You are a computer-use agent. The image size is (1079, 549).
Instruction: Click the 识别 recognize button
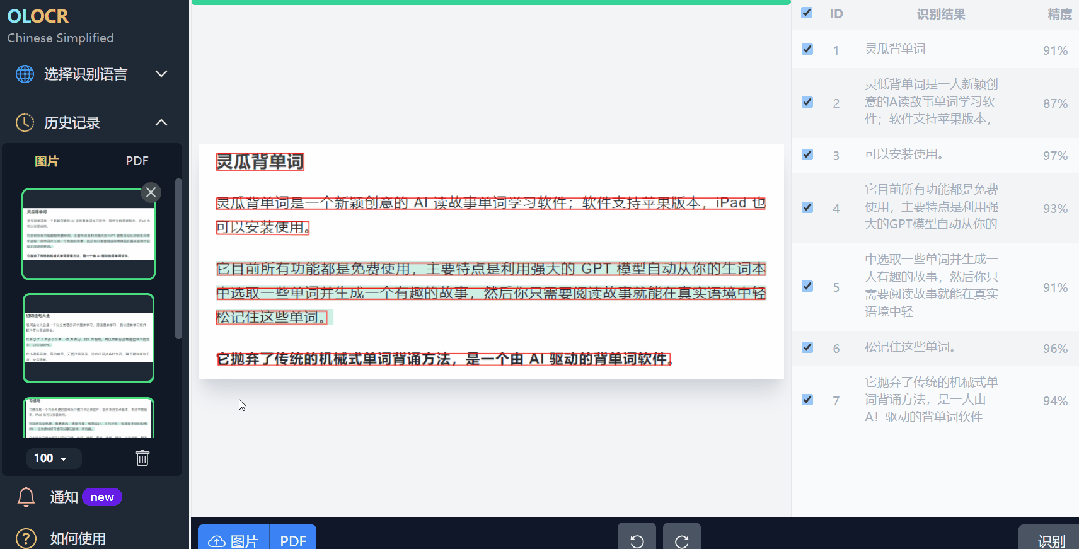click(1051, 539)
